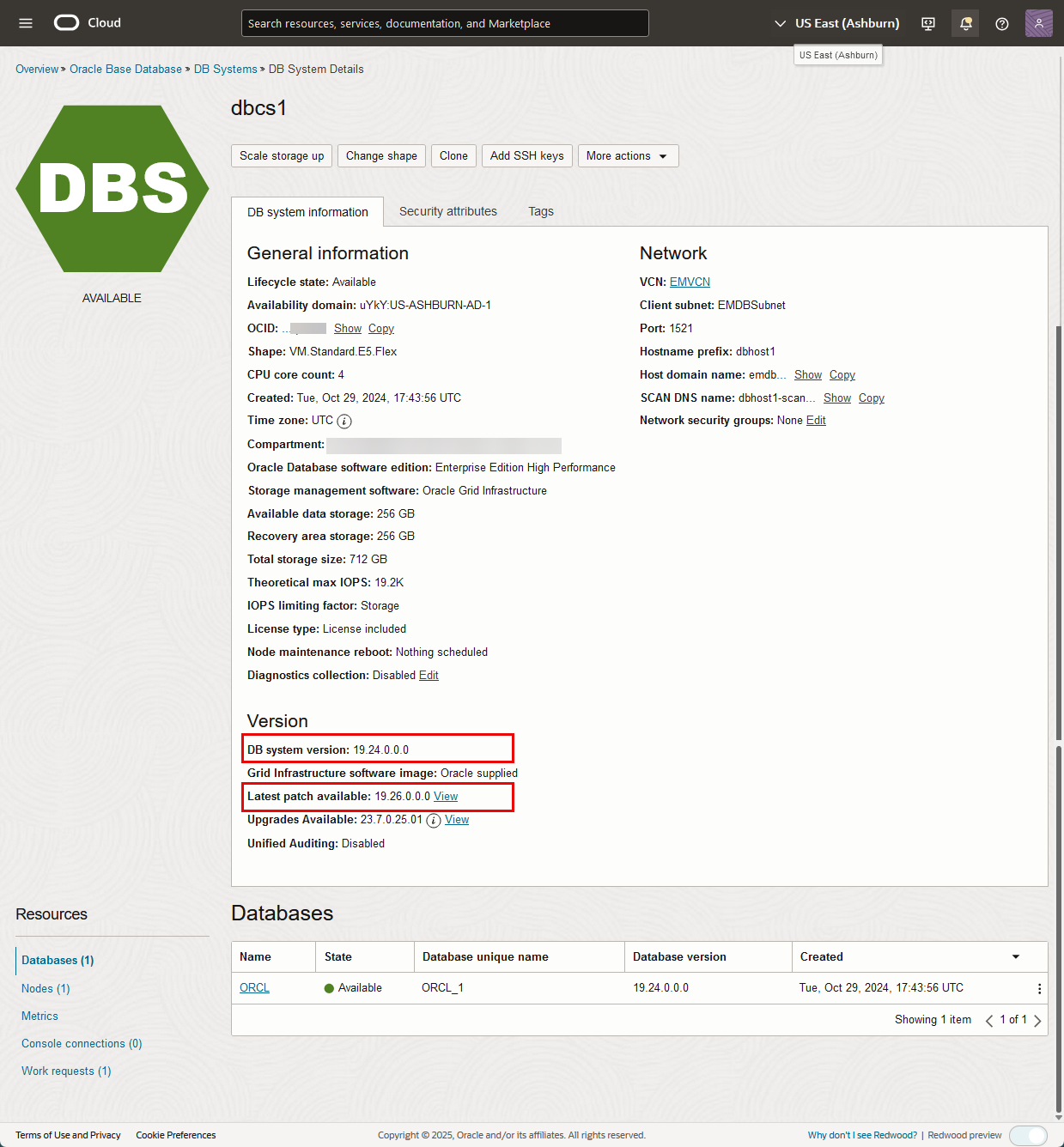Open the More actions dropdown
Viewport: 1064px width, 1147px height.
(x=628, y=155)
